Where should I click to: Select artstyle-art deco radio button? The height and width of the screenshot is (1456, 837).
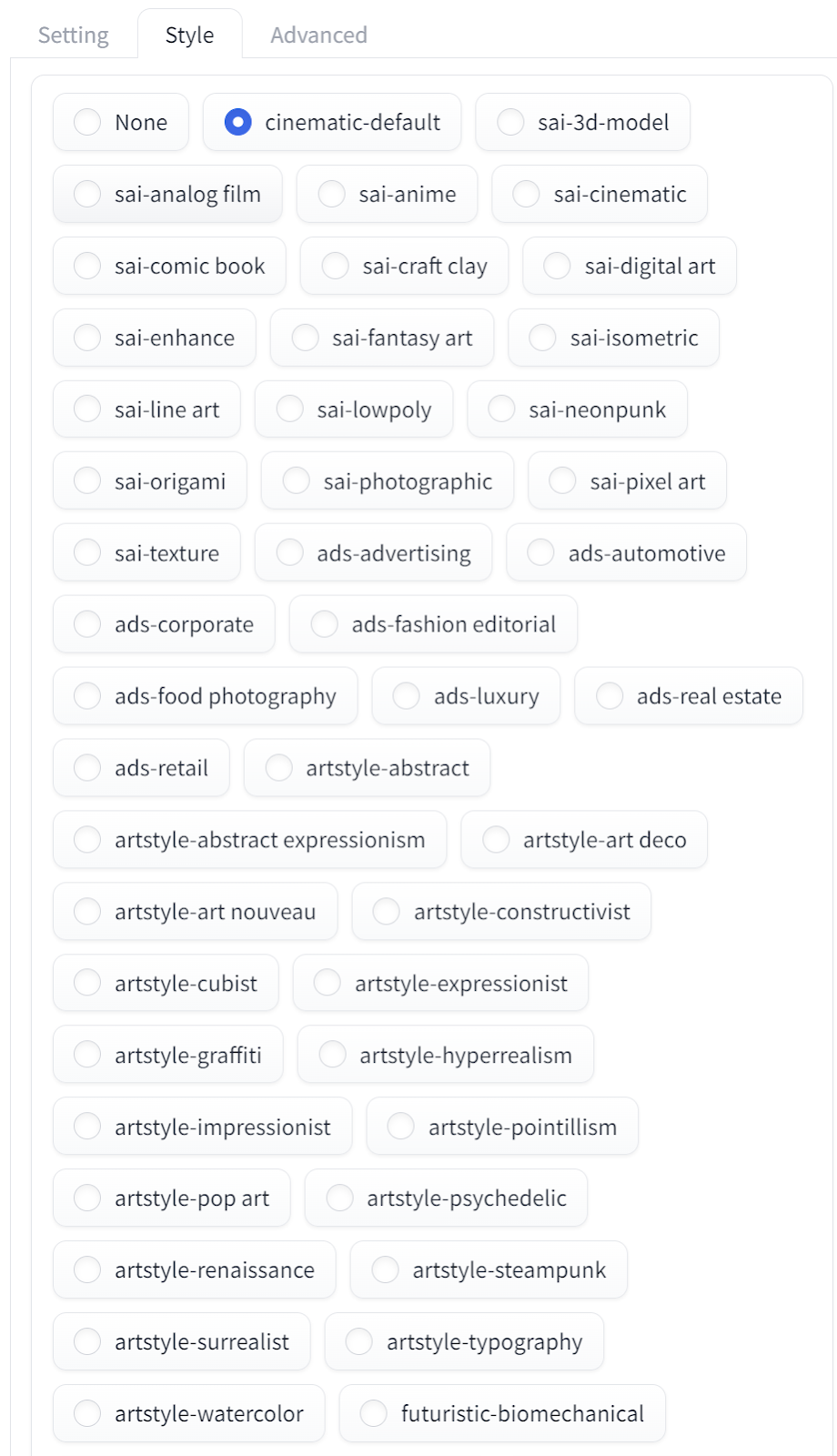click(x=496, y=840)
